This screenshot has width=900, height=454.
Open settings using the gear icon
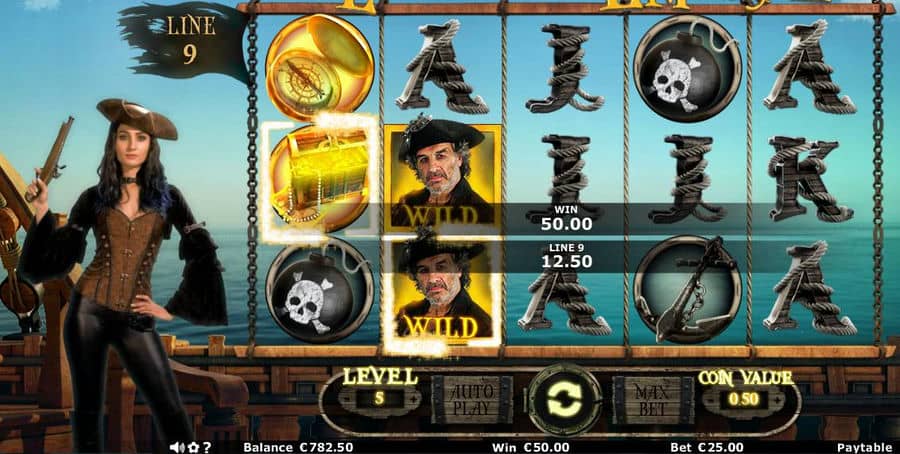(195, 448)
